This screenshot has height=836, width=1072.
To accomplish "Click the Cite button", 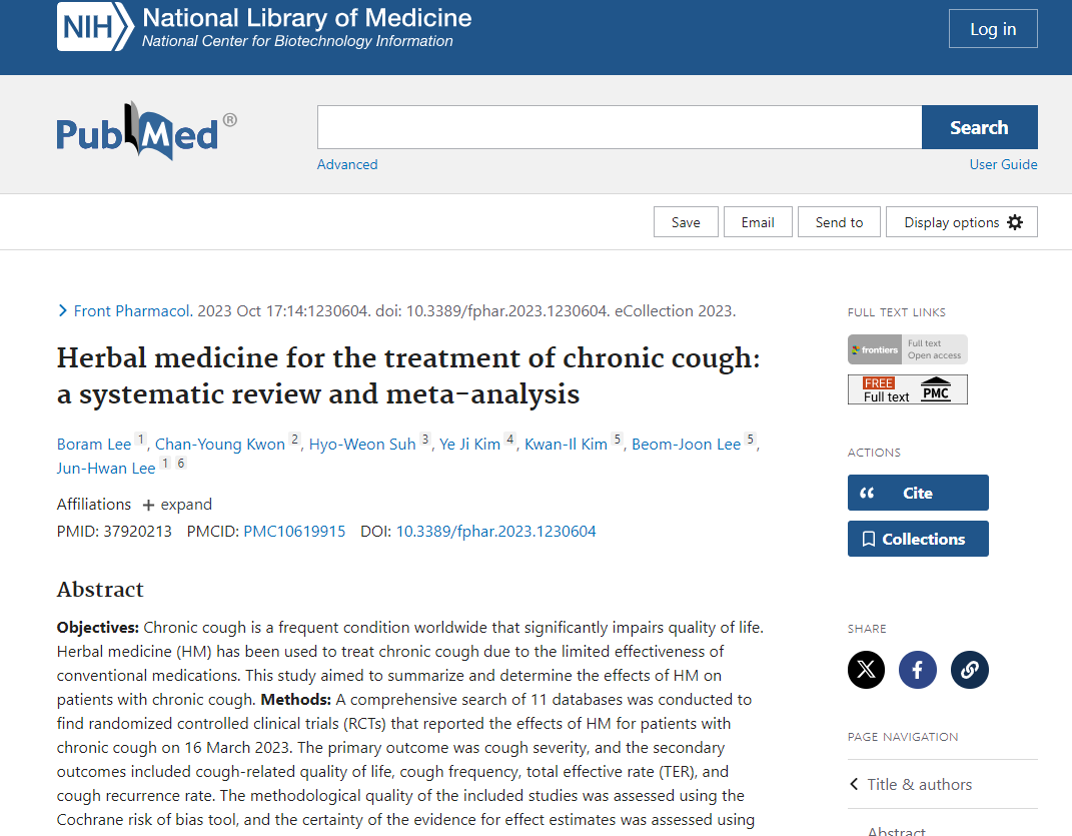I will click(917, 493).
